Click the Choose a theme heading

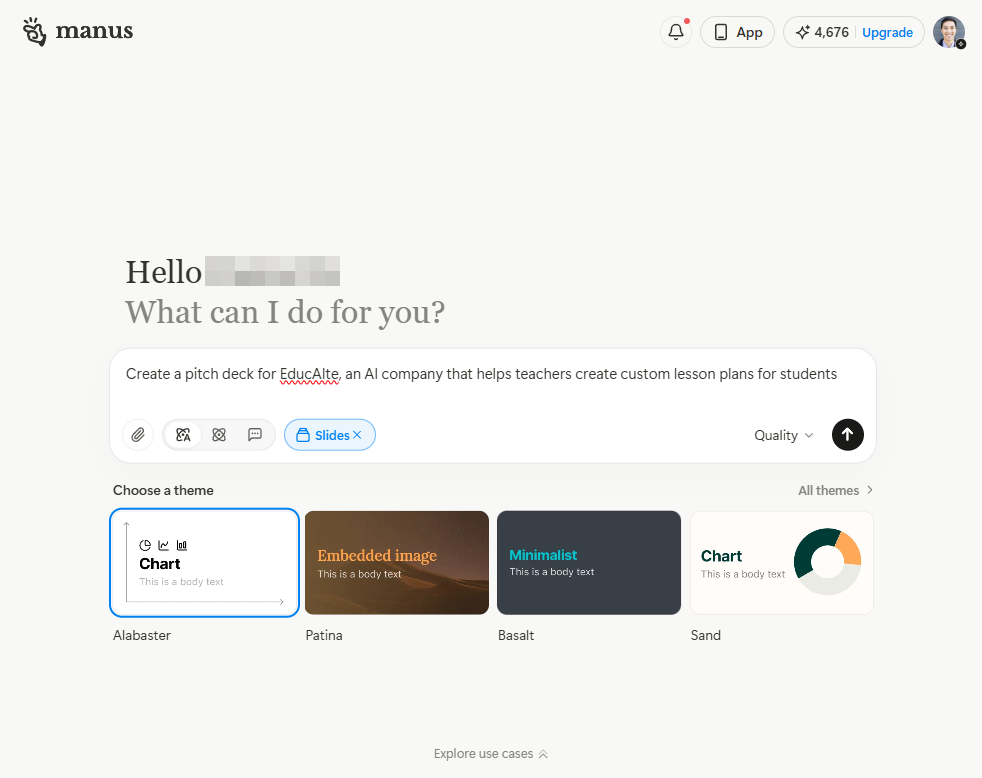163,490
